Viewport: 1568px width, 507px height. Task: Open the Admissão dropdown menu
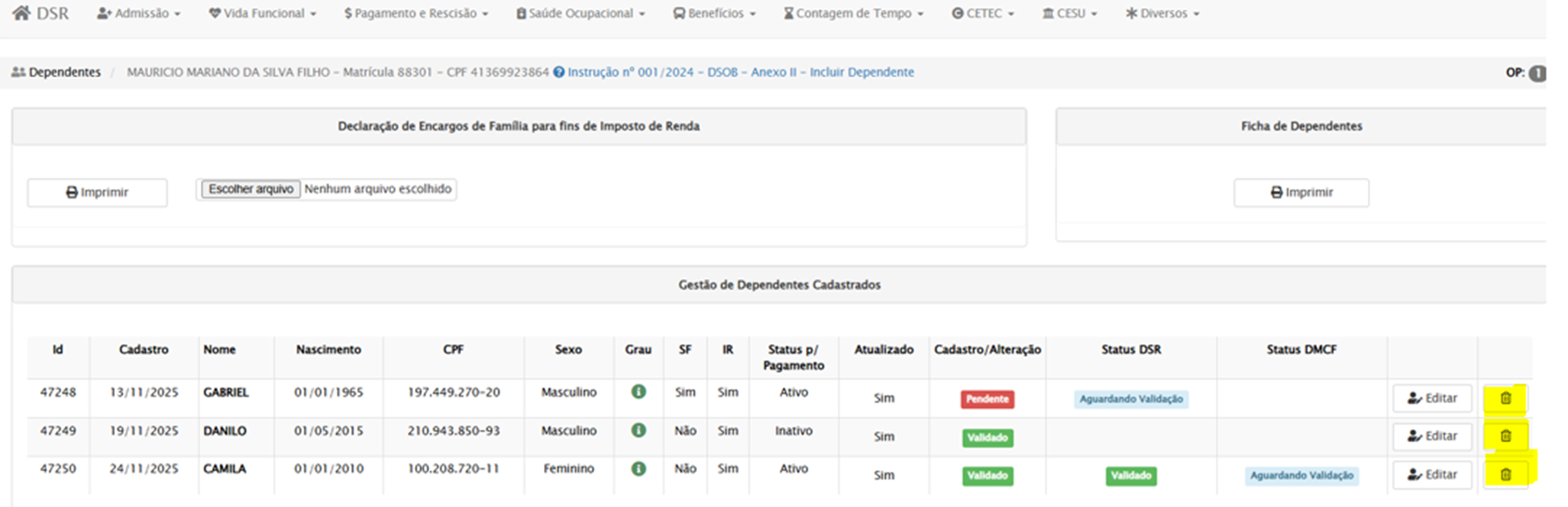click(x=139, y=14)
